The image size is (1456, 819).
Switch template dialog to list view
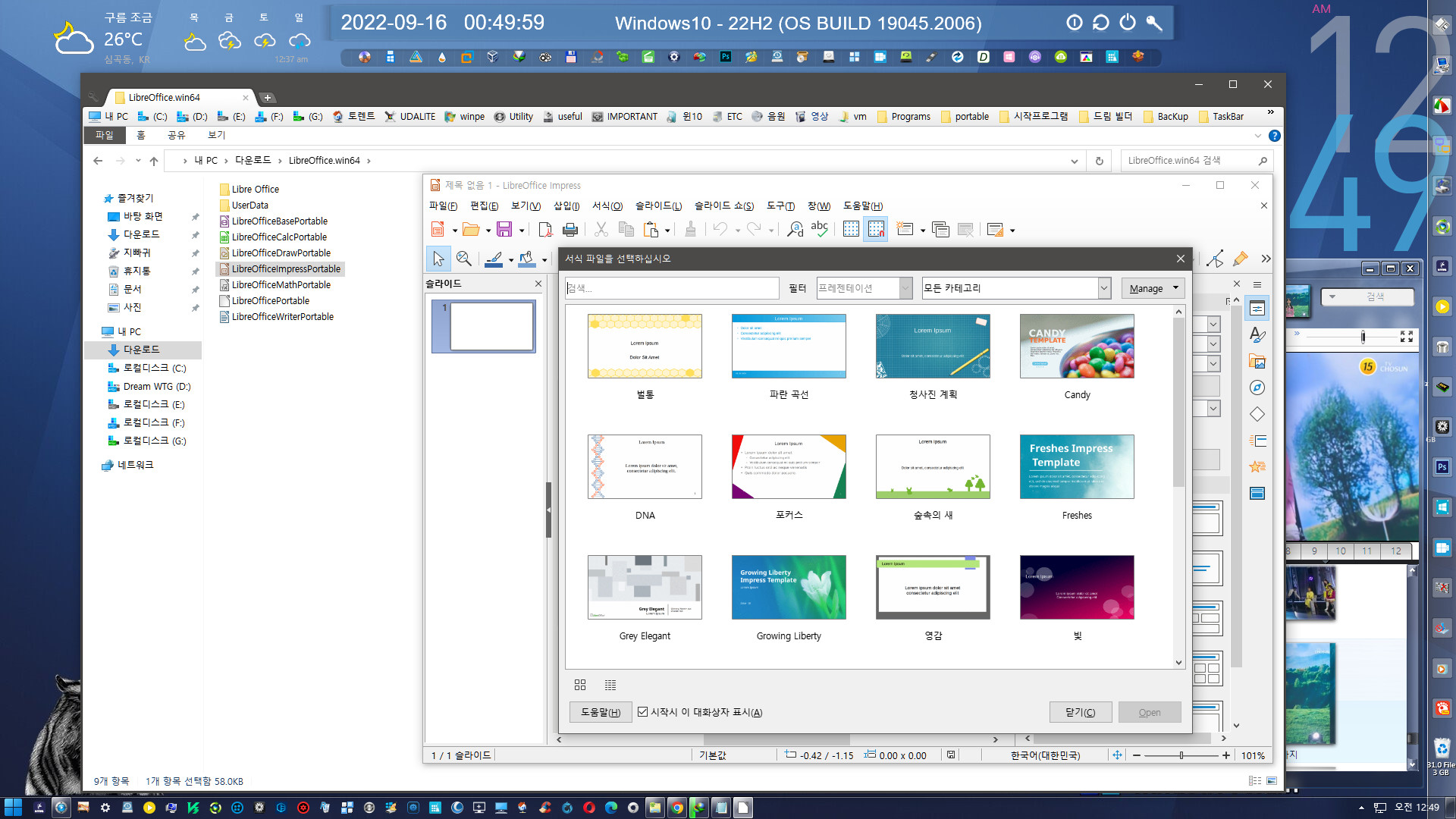click(x=610, y=685)
